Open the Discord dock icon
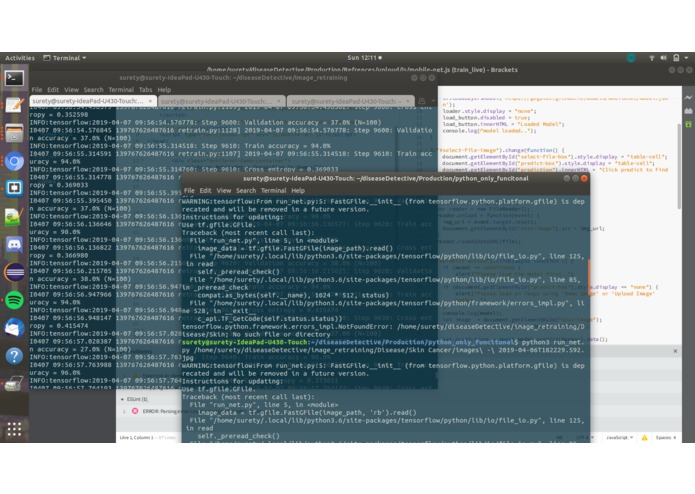 click(14, 245)
